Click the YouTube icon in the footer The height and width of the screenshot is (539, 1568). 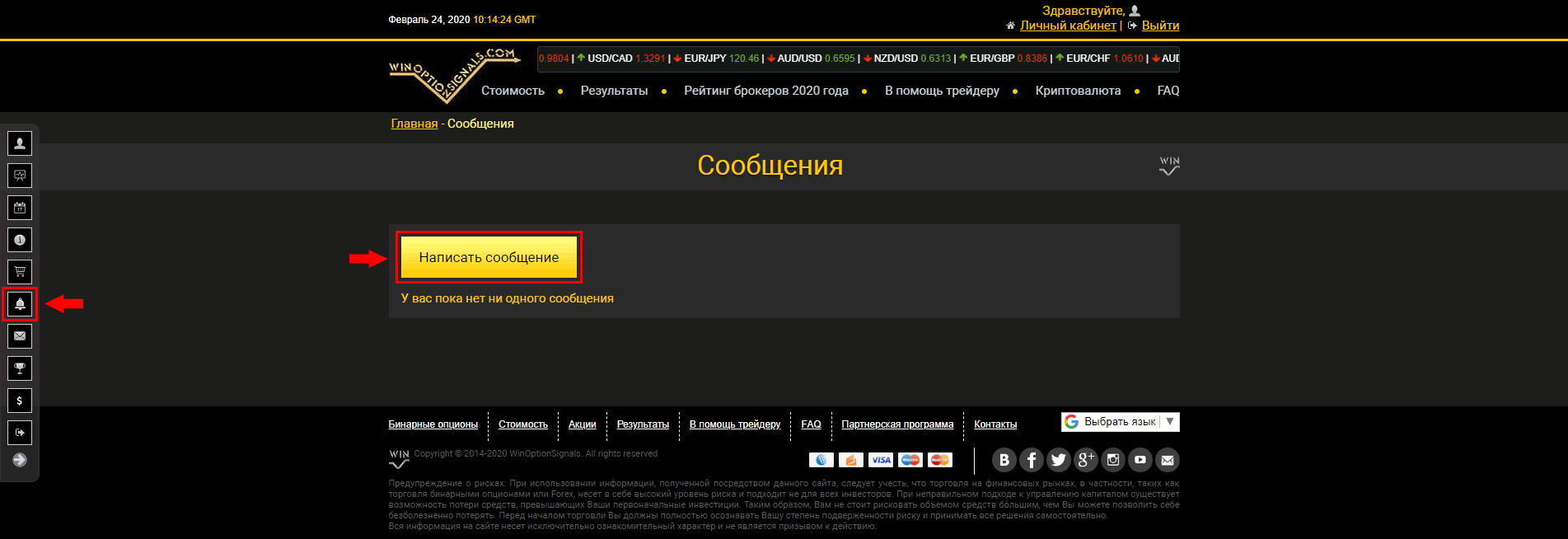1140,460
